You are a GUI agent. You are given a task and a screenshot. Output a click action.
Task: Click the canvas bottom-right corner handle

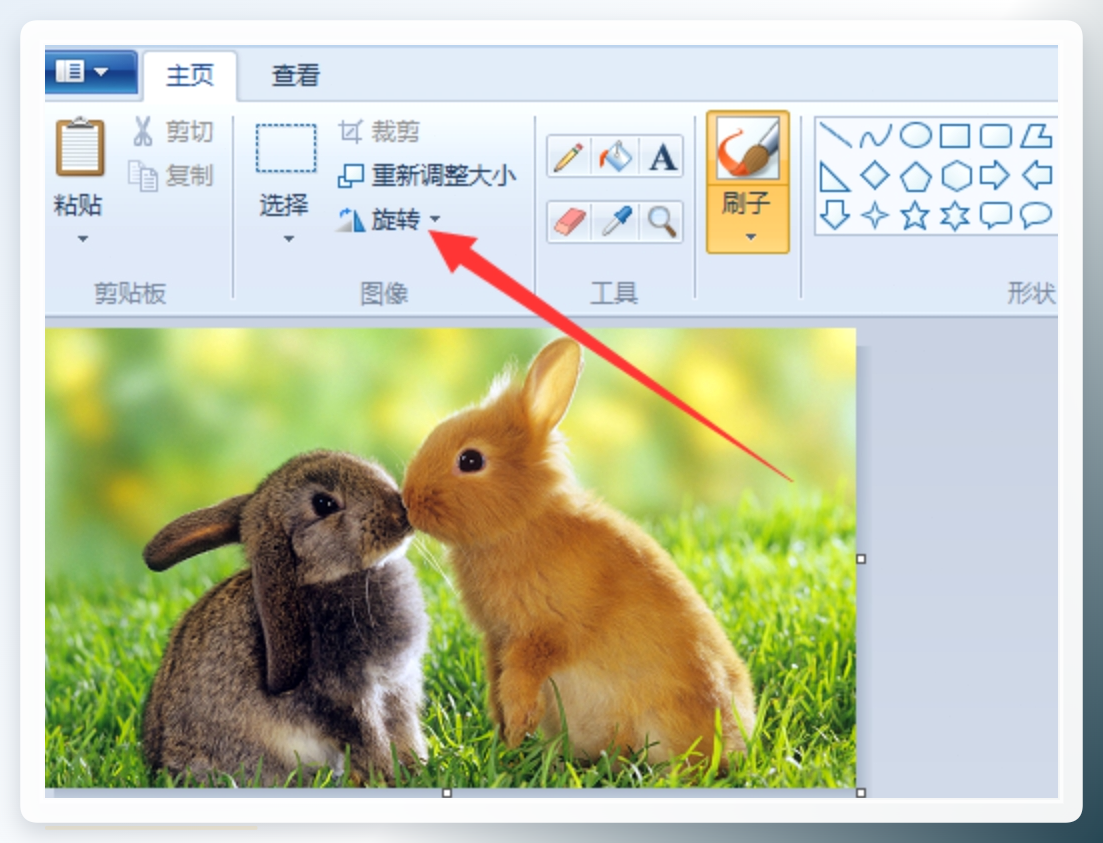[x=861, y=793]
